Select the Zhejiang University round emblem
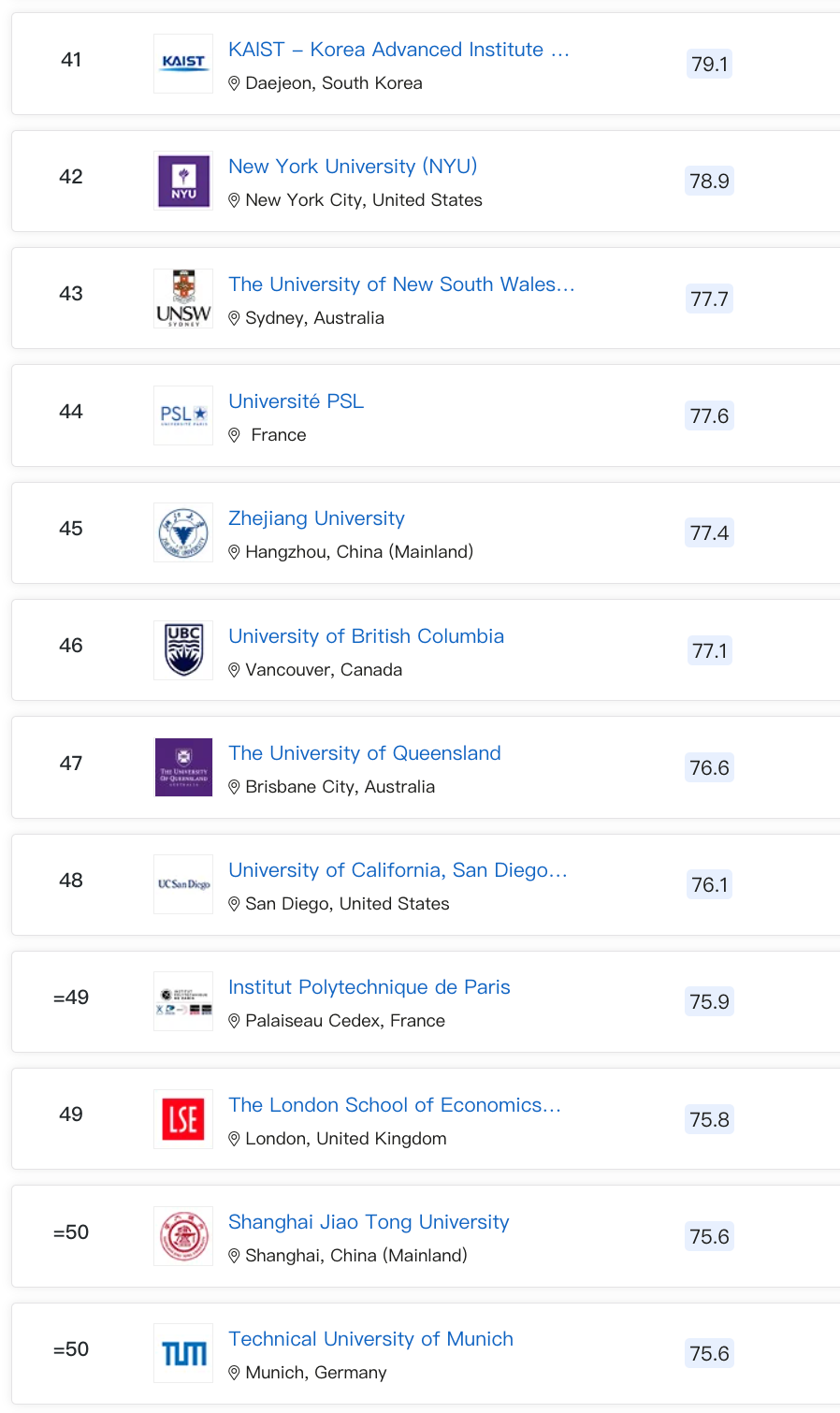840x1413 pixels. [x=183, y=532]
